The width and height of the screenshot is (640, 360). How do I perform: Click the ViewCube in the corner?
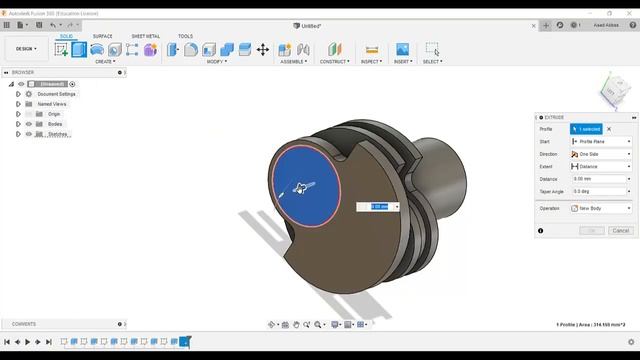pos(613,91)
